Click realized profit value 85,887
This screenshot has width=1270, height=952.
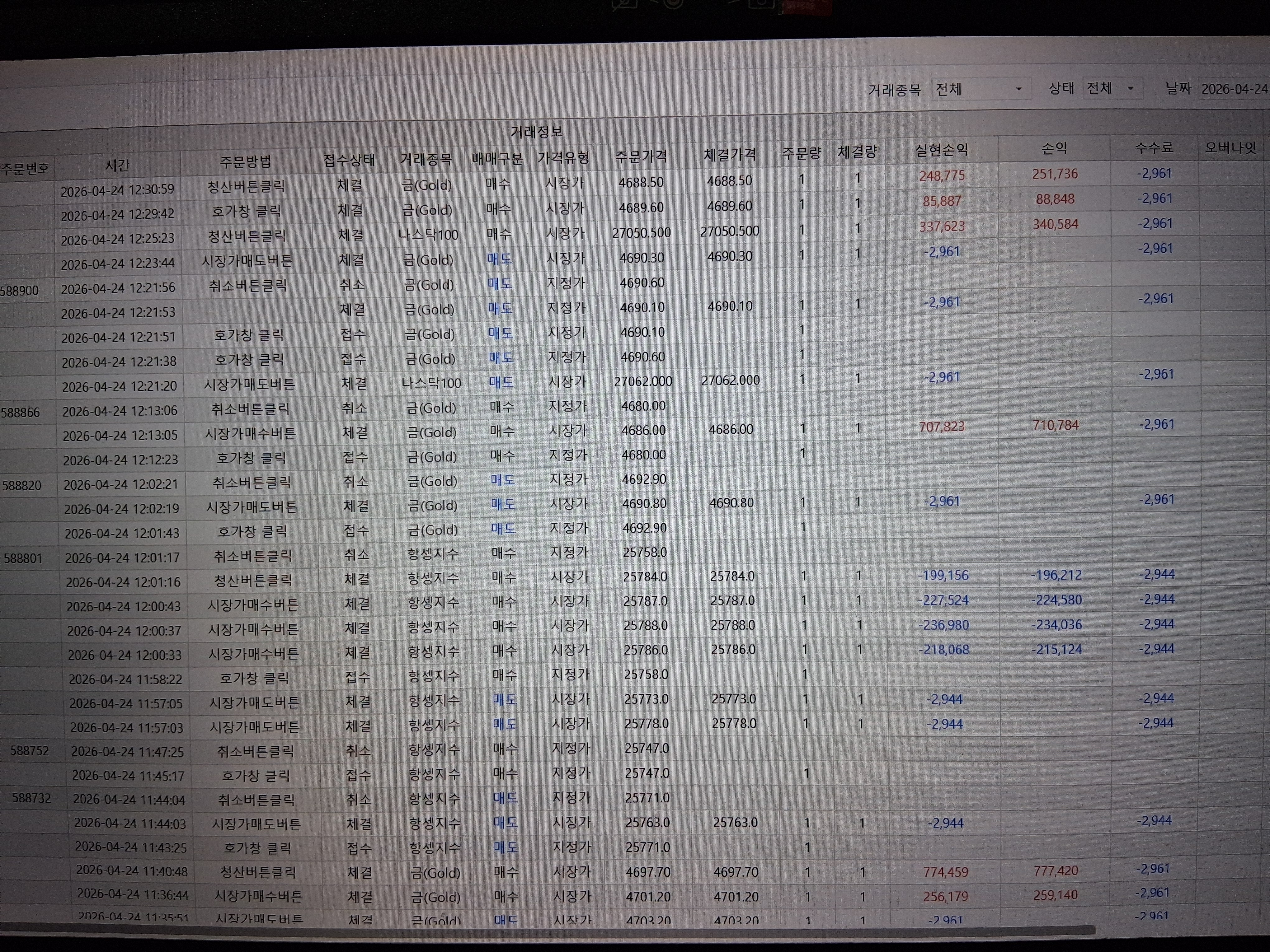(942, 201)
